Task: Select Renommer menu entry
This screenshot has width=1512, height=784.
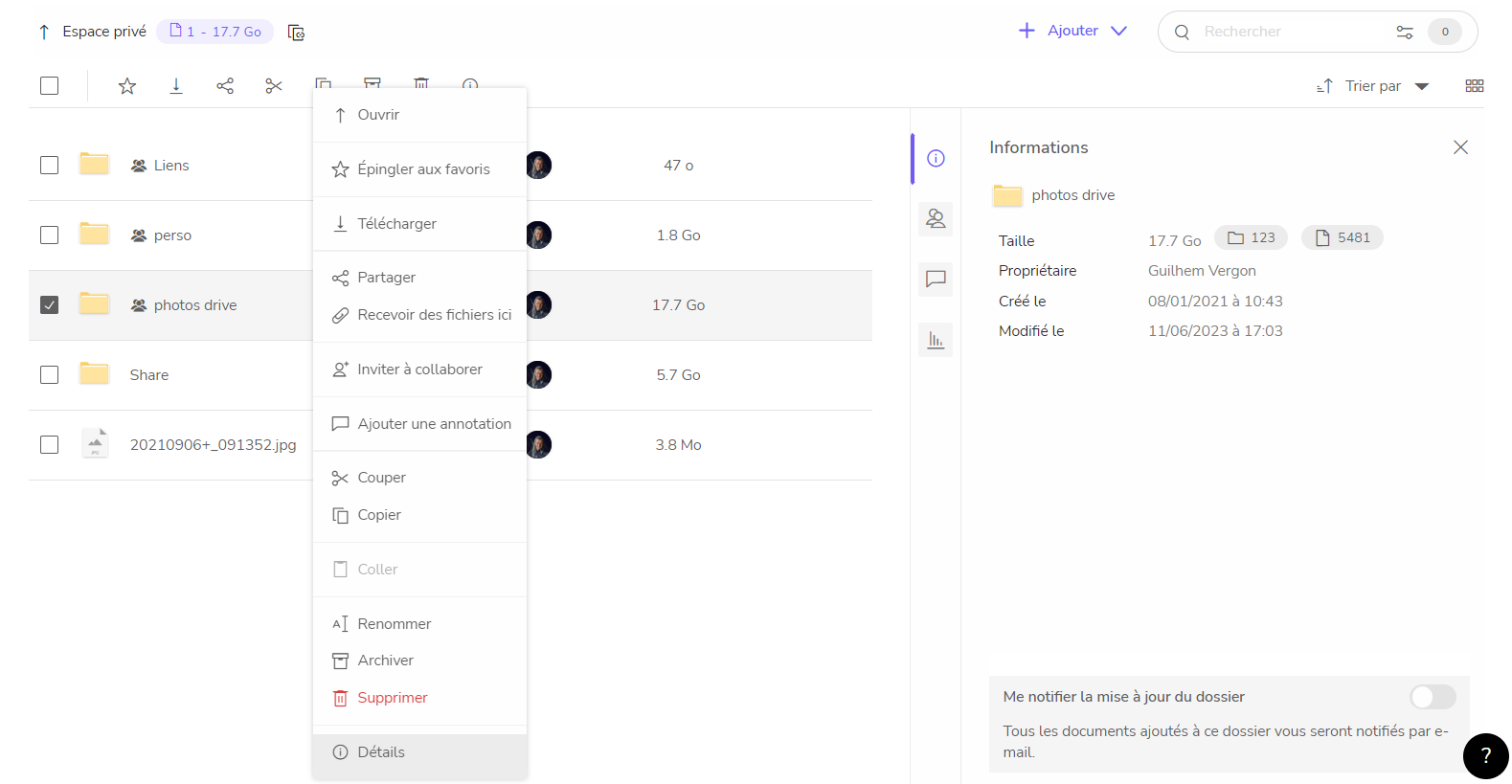Action: pos(419,624)
